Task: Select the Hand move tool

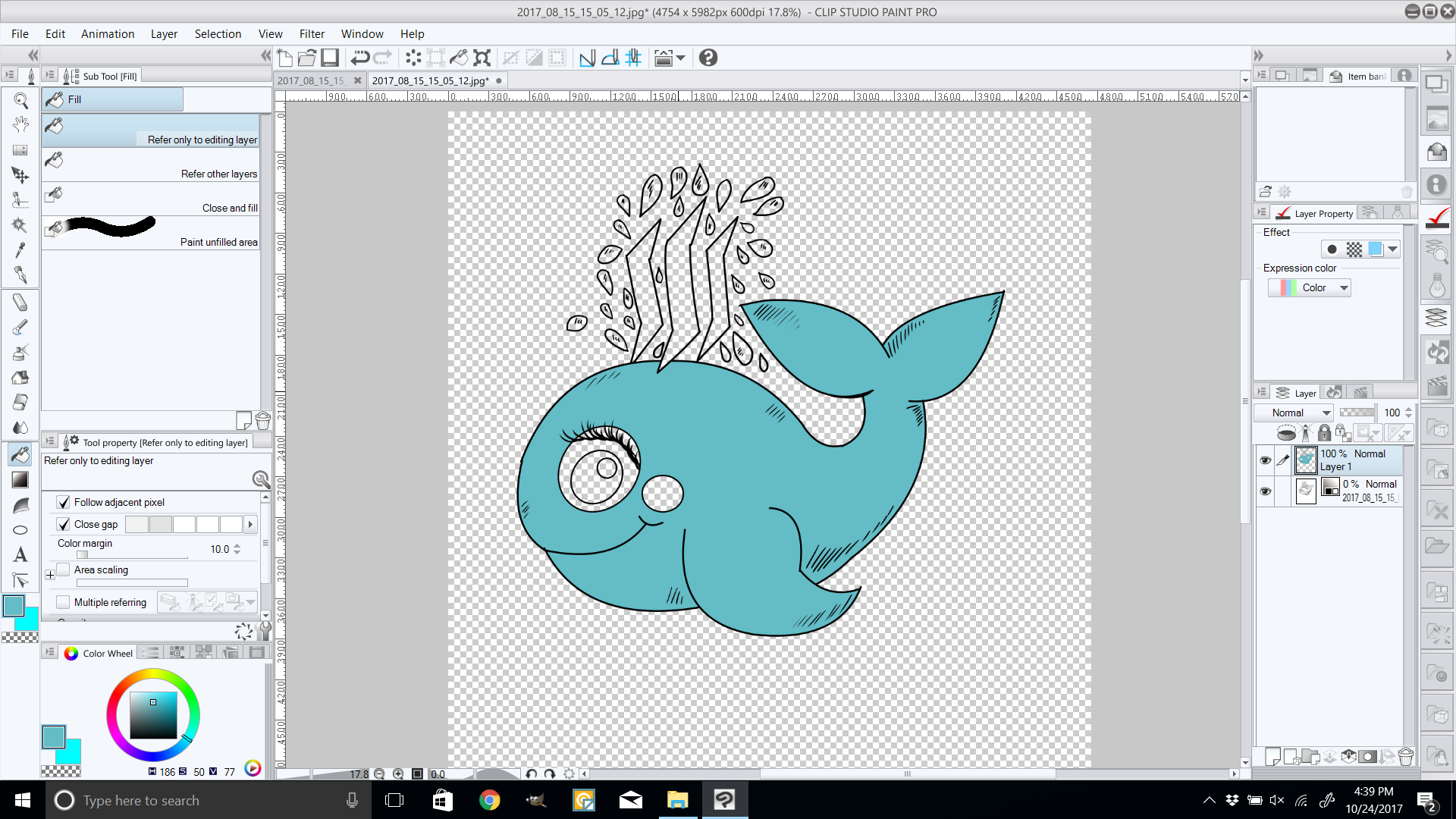Action: click(x=20, y=124)
